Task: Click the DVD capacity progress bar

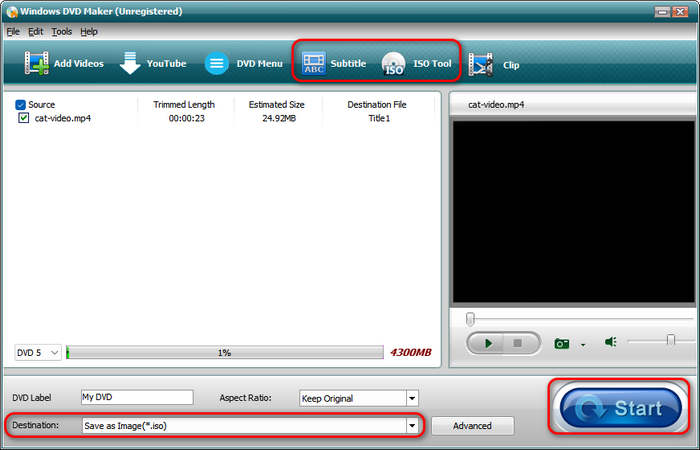Action: pyautogui.click(x=225, y=353)
